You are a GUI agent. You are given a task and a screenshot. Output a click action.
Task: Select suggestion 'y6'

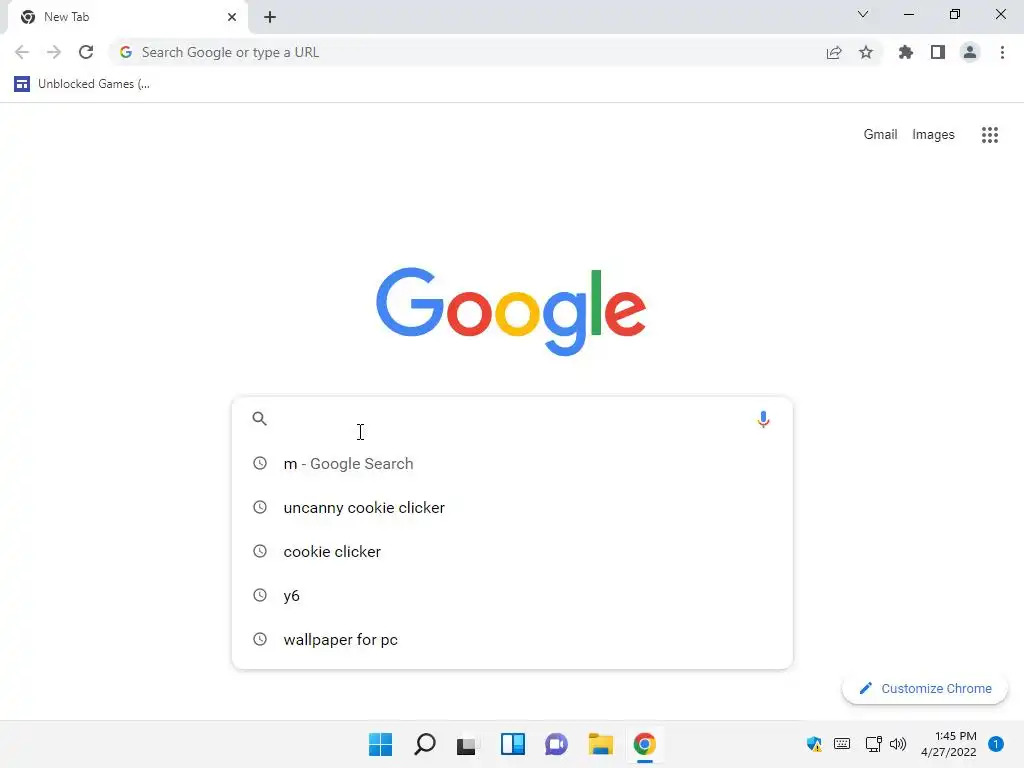512,596
